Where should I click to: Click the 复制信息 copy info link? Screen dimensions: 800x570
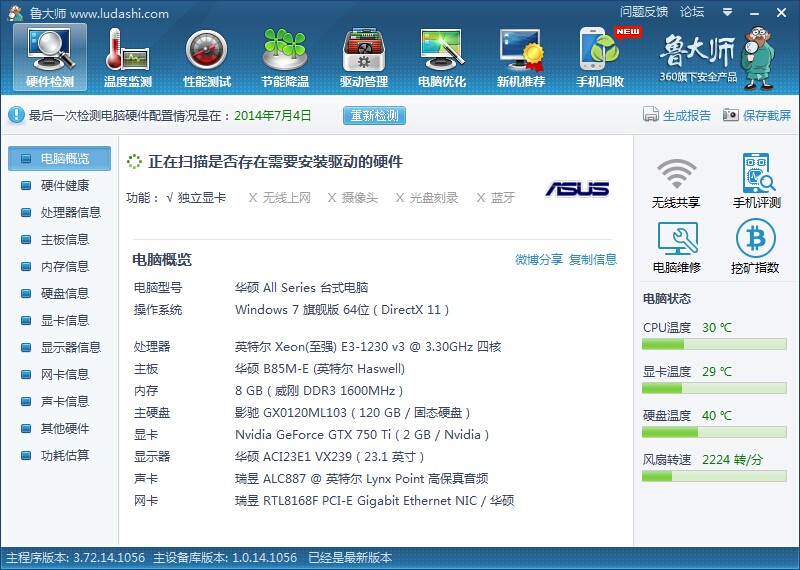[593, 260]
